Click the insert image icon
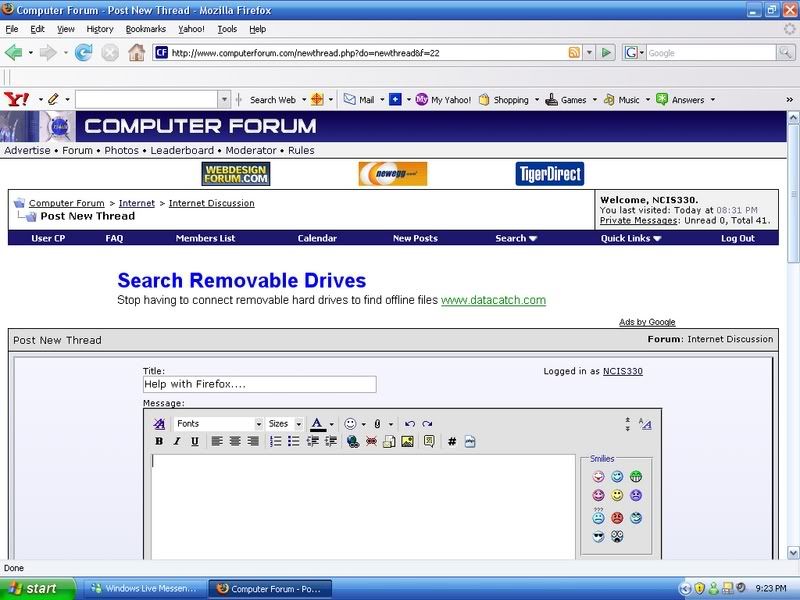 407,441
